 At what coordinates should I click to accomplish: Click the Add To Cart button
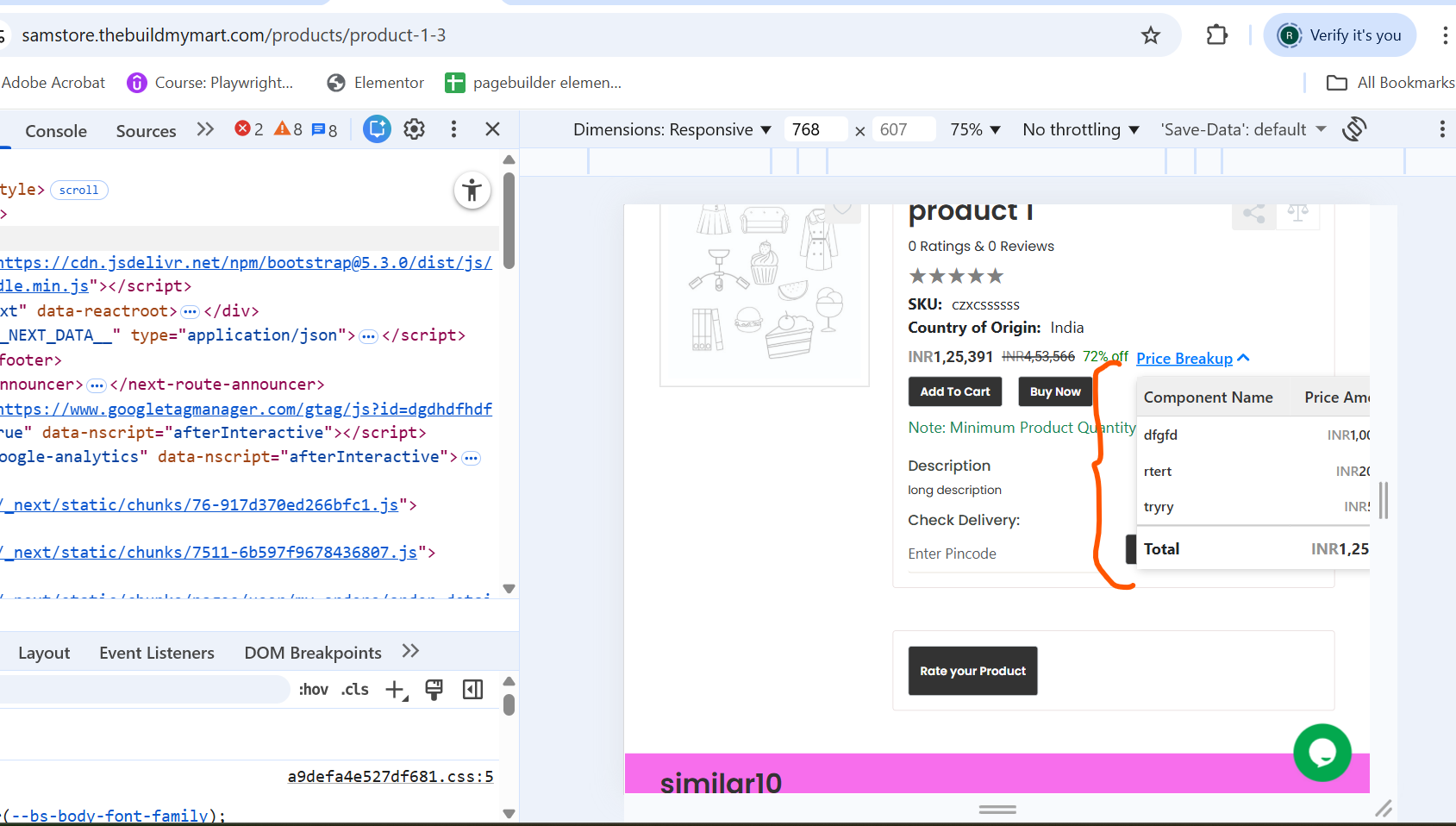955,391
